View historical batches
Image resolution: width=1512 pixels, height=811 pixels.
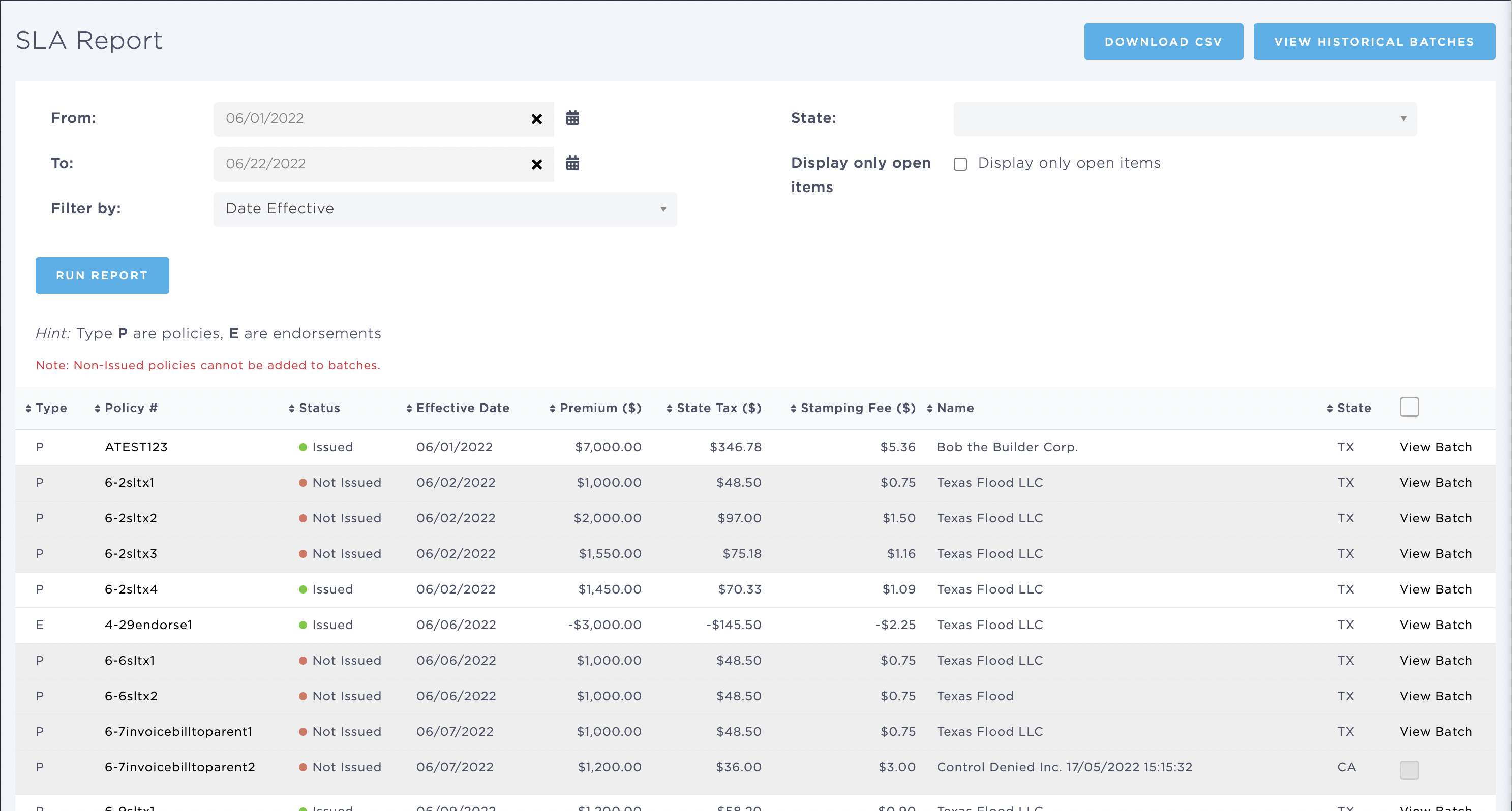click(1374, 42)
